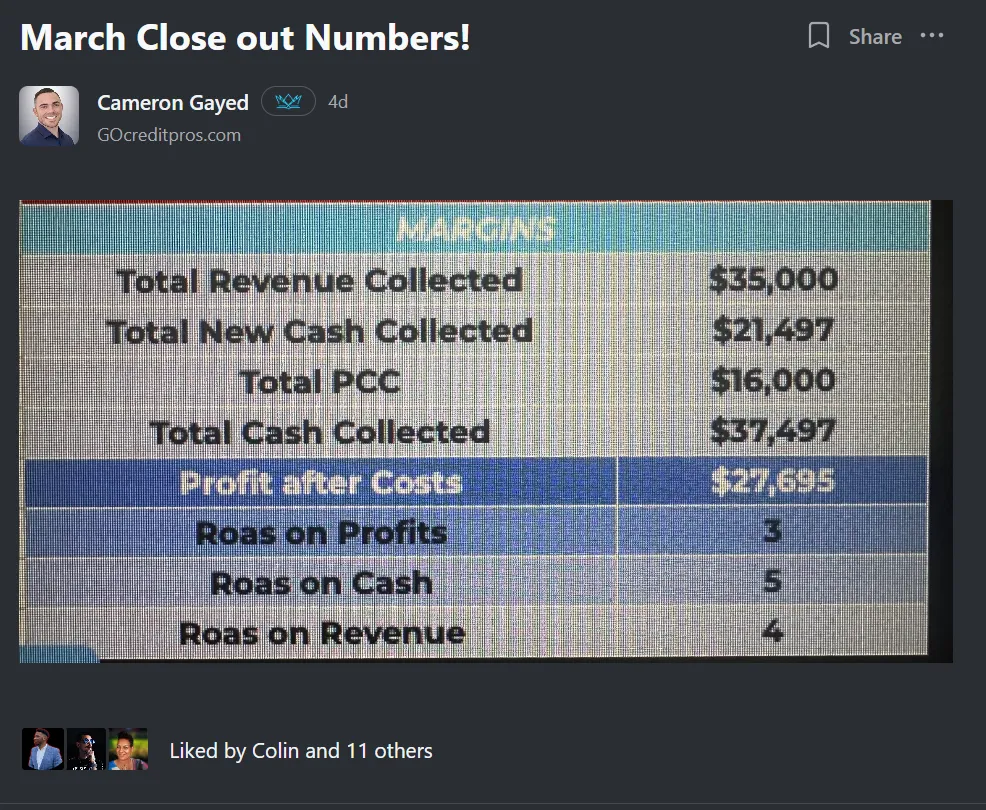Screen dimensions: 986x810
Task: View who liked: Colin and 11 others
Action: click(x=301, y=751)
